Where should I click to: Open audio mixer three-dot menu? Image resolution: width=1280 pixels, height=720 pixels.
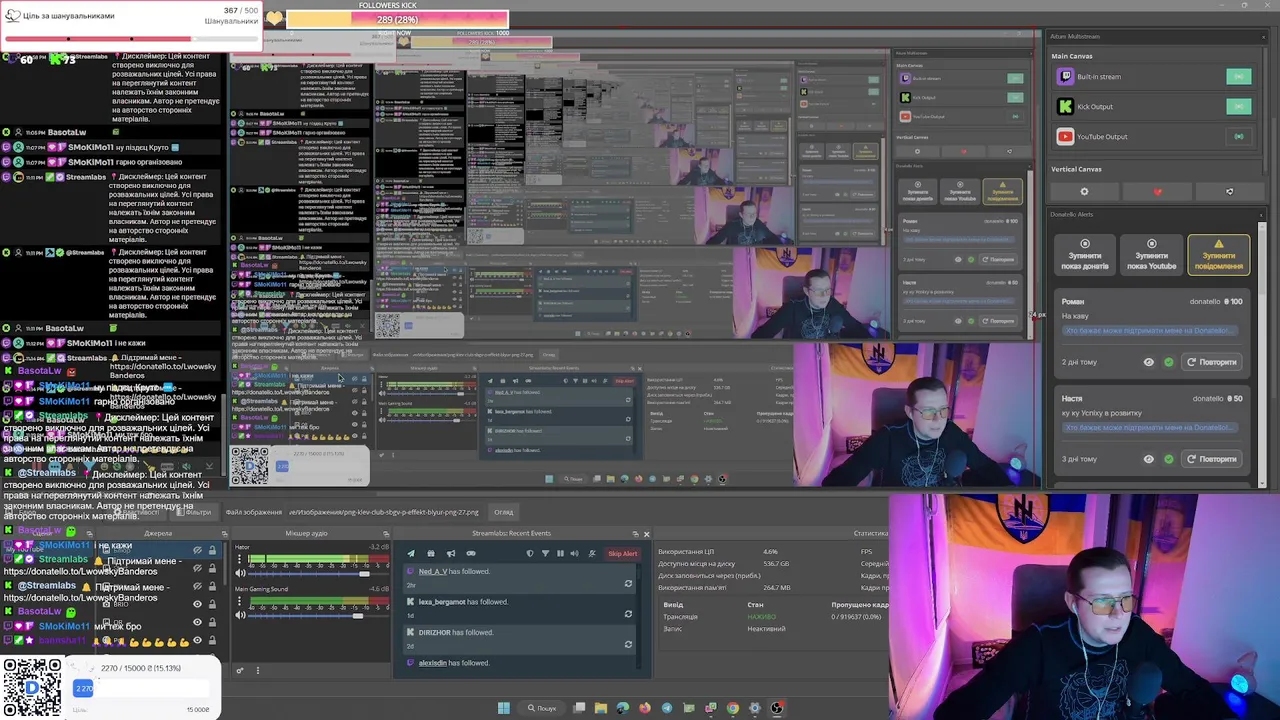[257, 670]
